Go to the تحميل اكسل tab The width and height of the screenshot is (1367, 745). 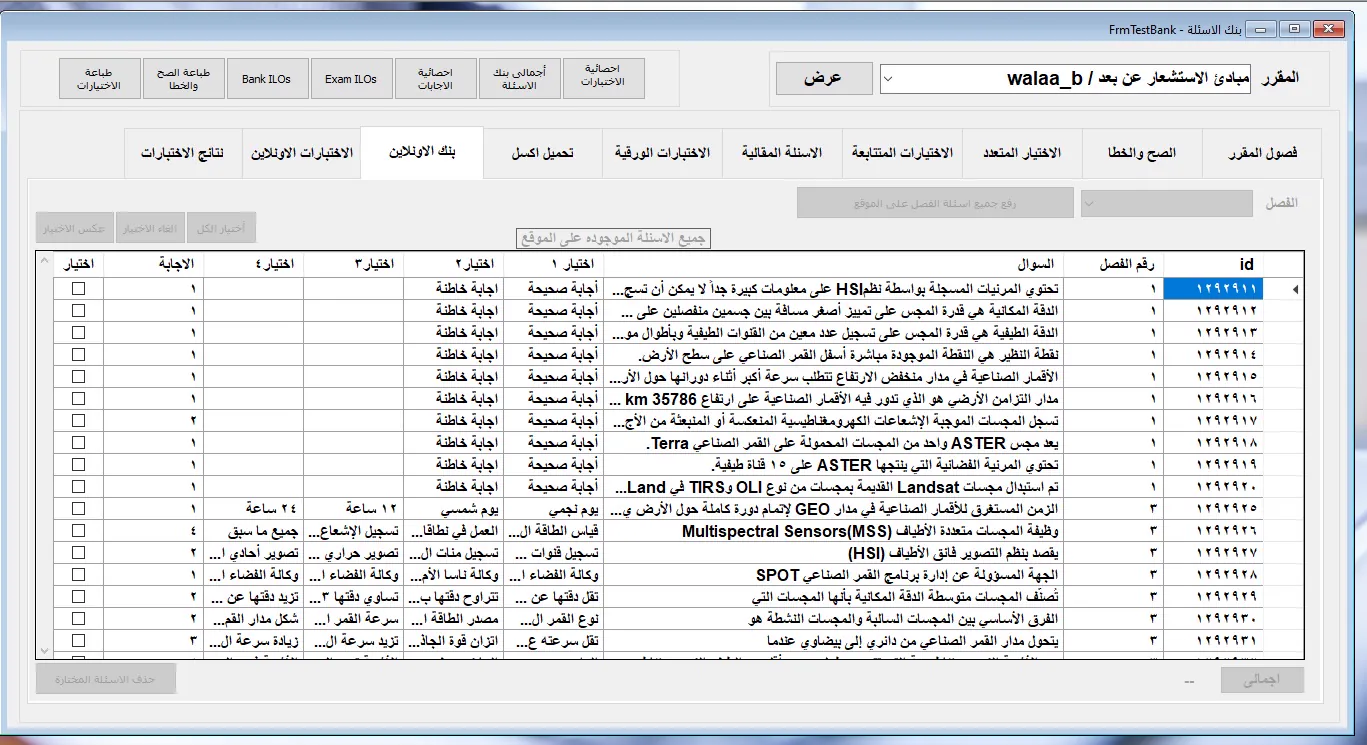542,154
